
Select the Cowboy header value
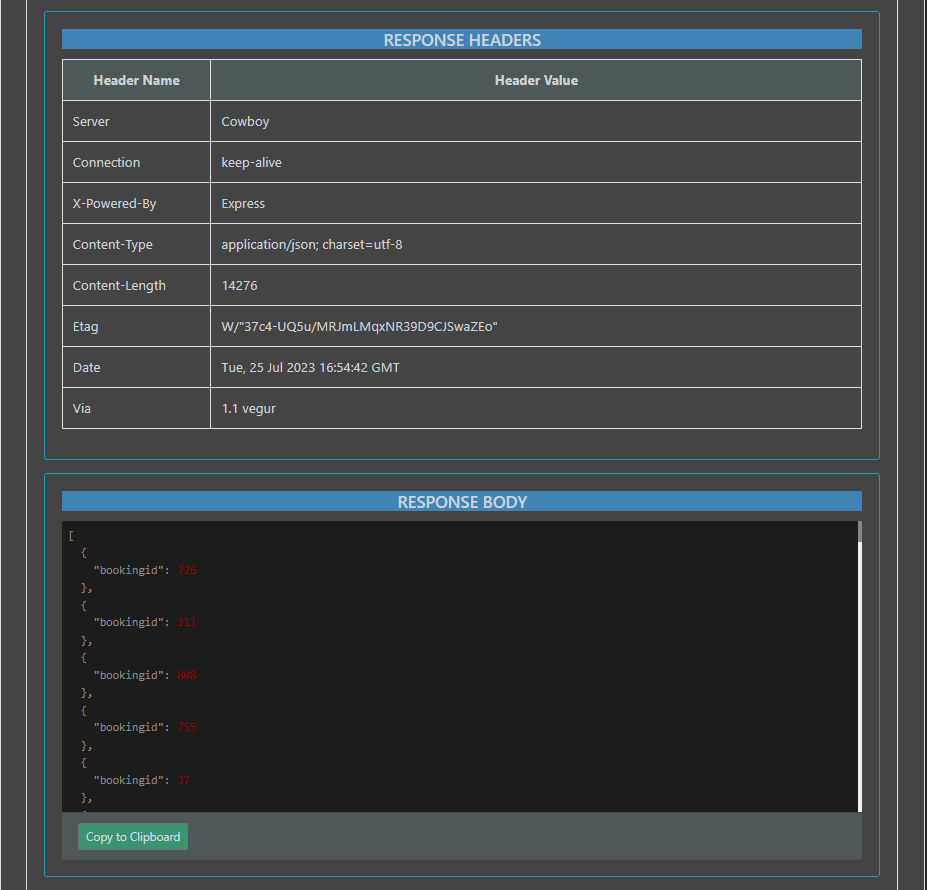coord(245,121)
